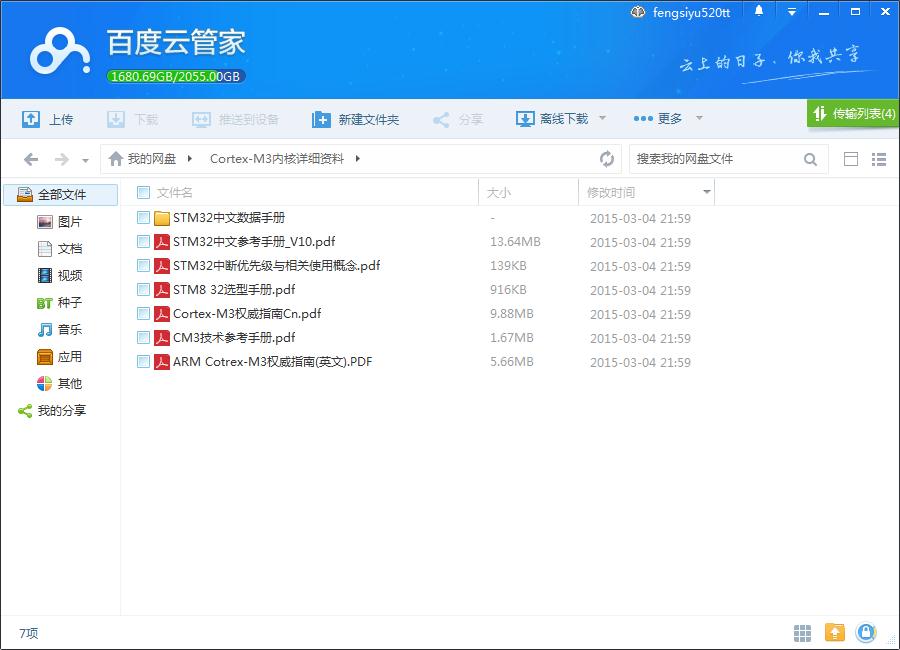900x650 pixels.
Task: Open 离线下载 offline download
Action: (552, 119)
